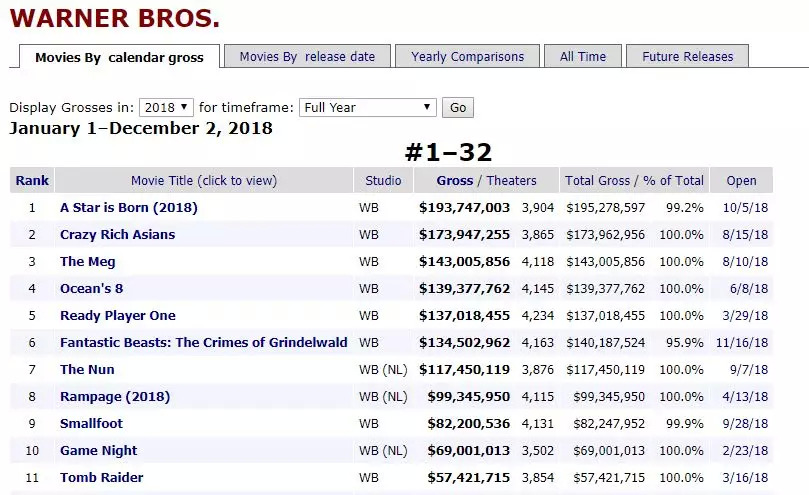Image resolution: width=809 pixels, height=495 pixels.
Task: Click The Meg movie title
Action: pos(88,262)
